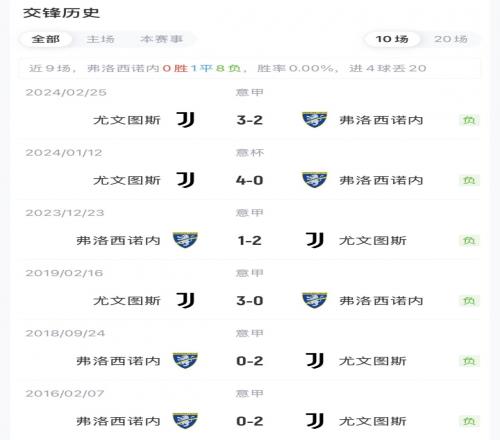Switch to the 20场 match count option
The image size is (500, 440).
pos(451,39)
